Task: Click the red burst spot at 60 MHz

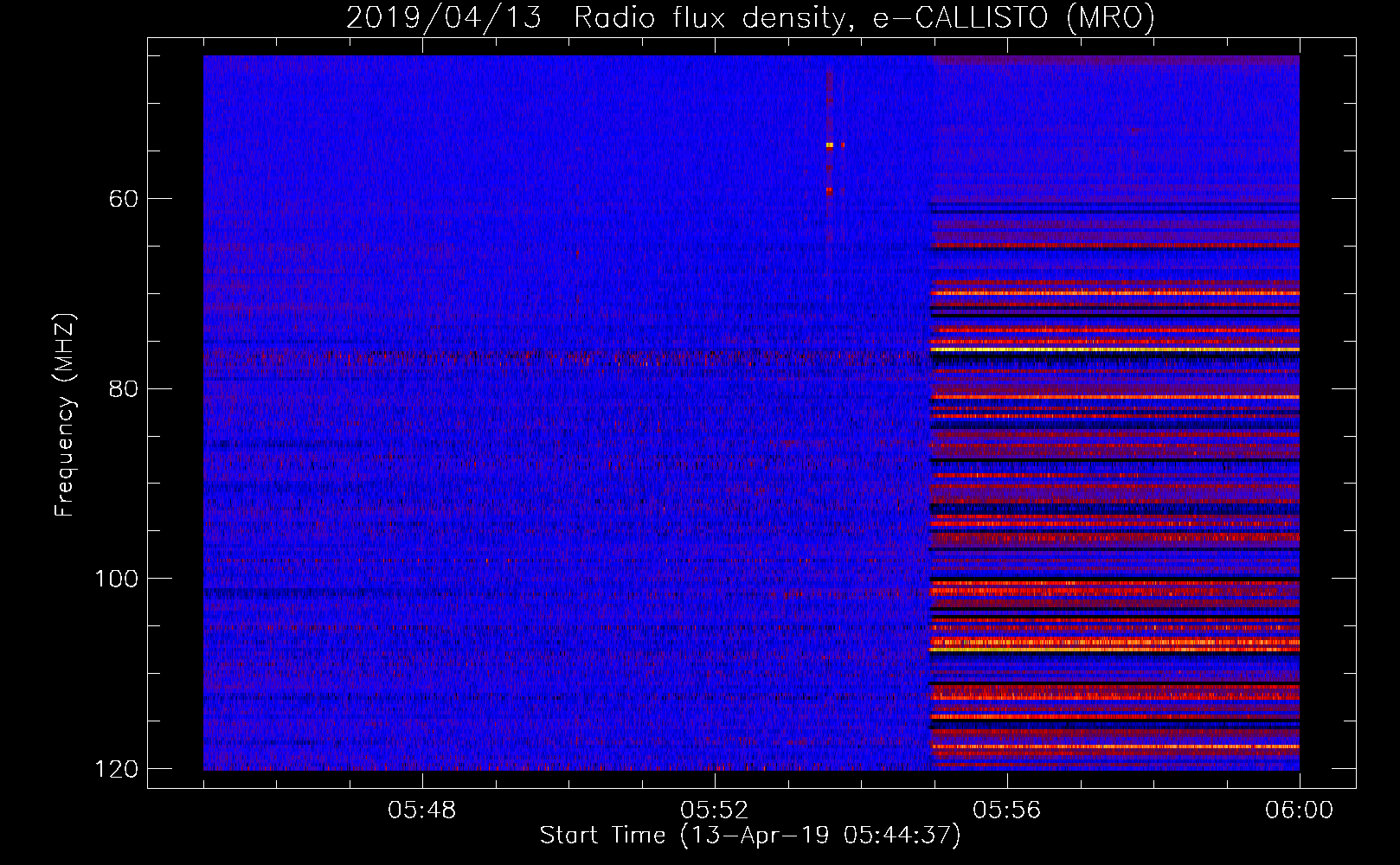Action: 829,190
